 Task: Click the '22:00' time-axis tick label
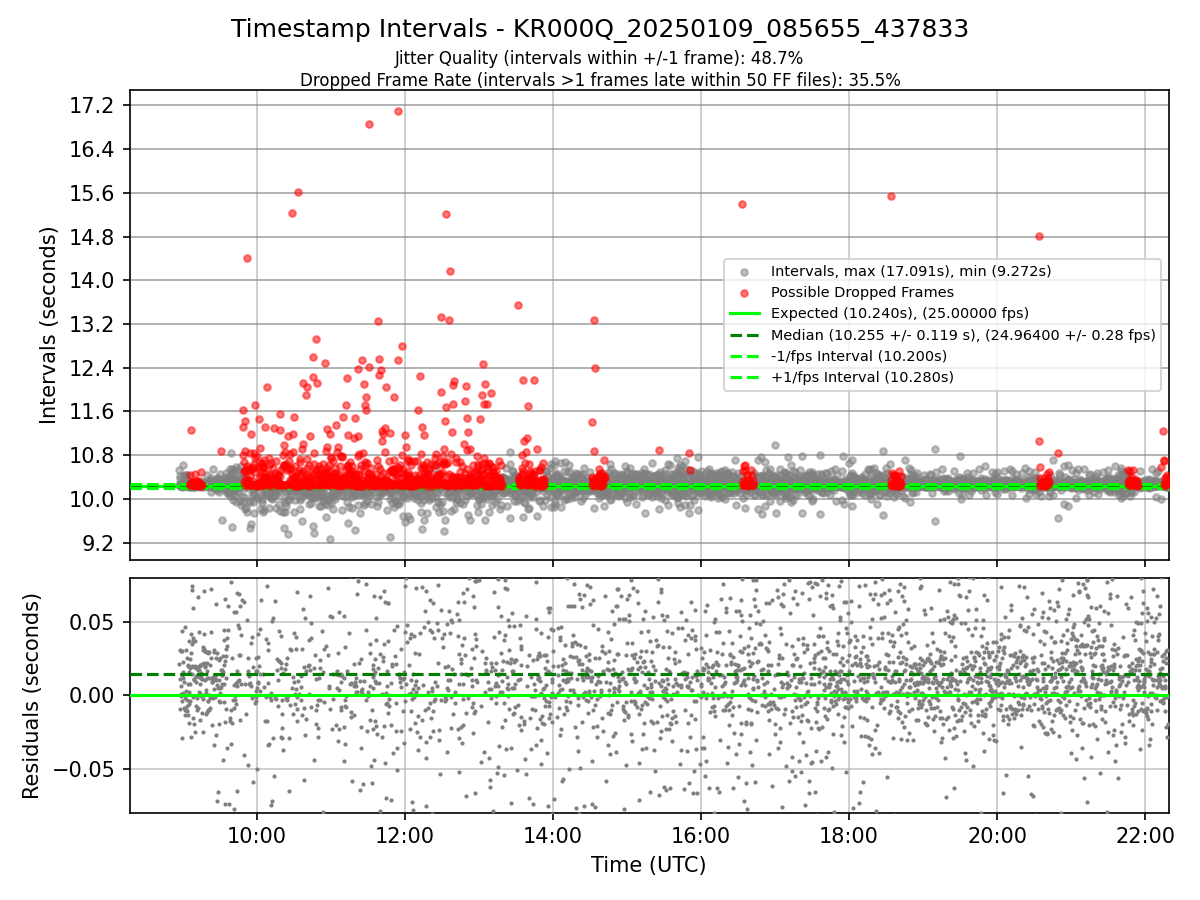click(x=1145, y=836)
